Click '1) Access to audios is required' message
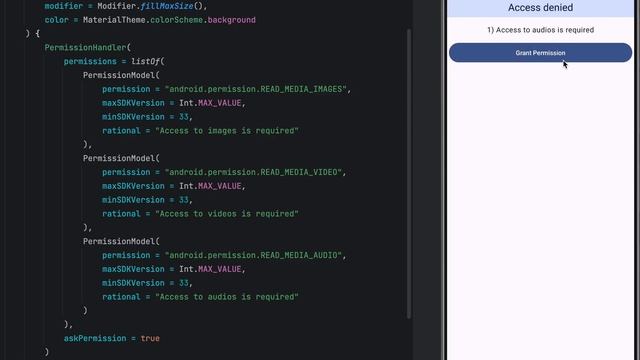Image resolution: width=640 pixels, height=360 pixels. (x=540, y=30)
